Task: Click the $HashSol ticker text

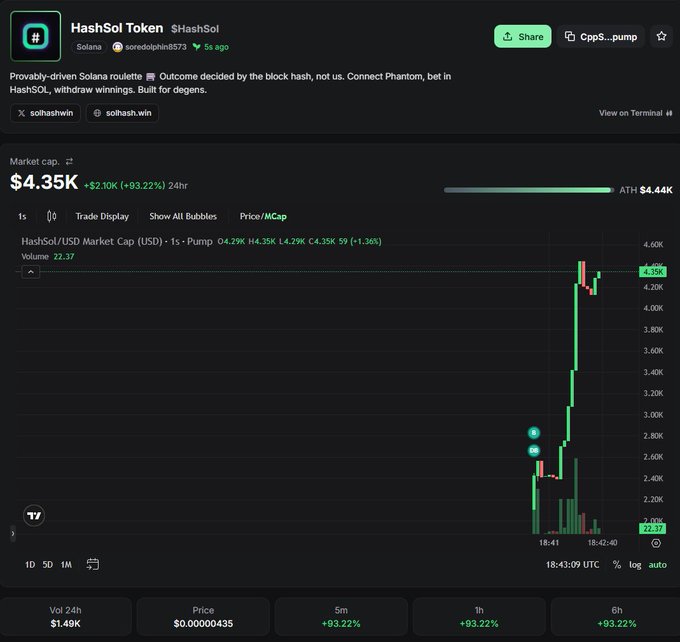Action: [x=195, y=29]
